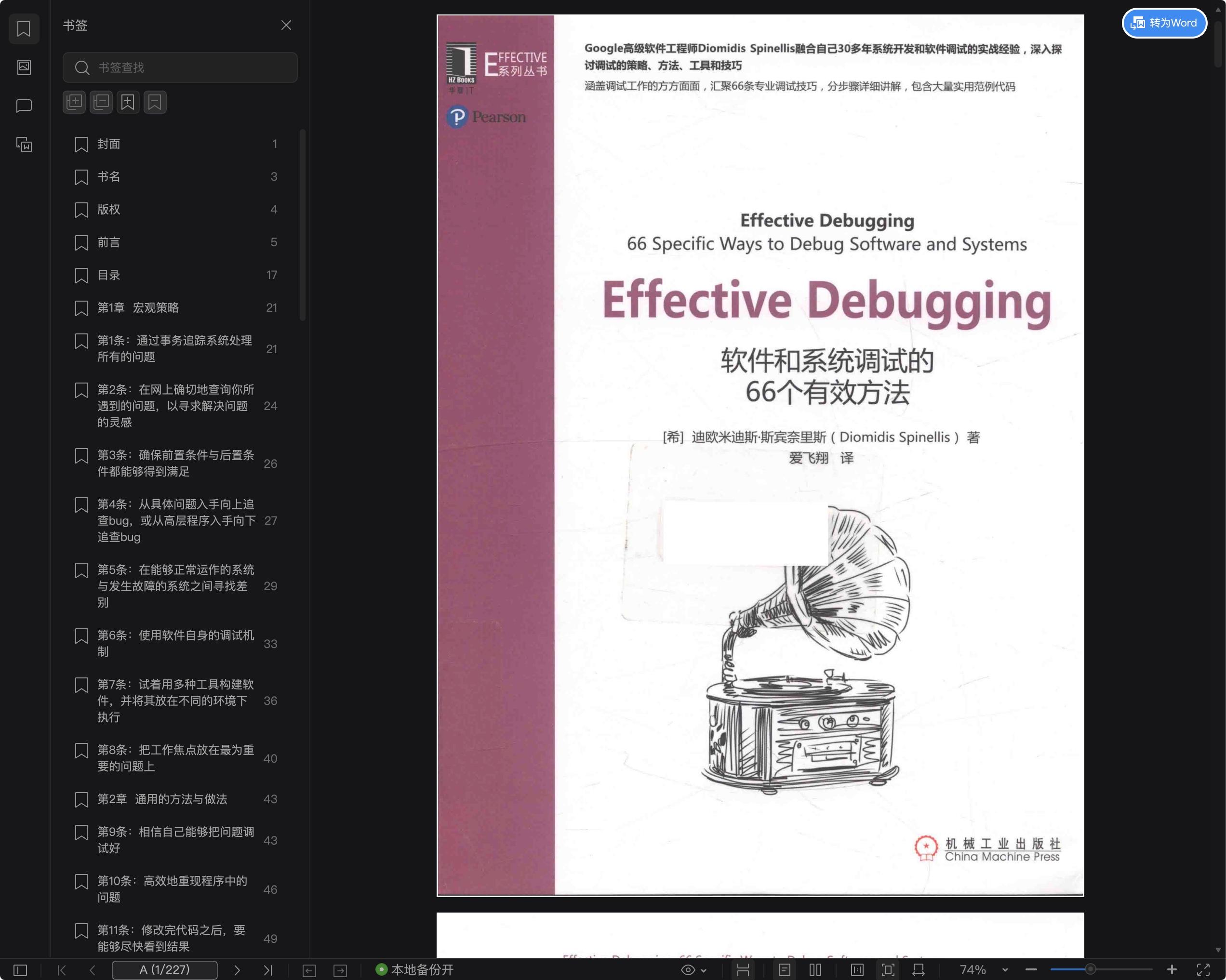
Task: Open the 版权 bookmark
Action: pyautogui.click(x=177, y=209)
